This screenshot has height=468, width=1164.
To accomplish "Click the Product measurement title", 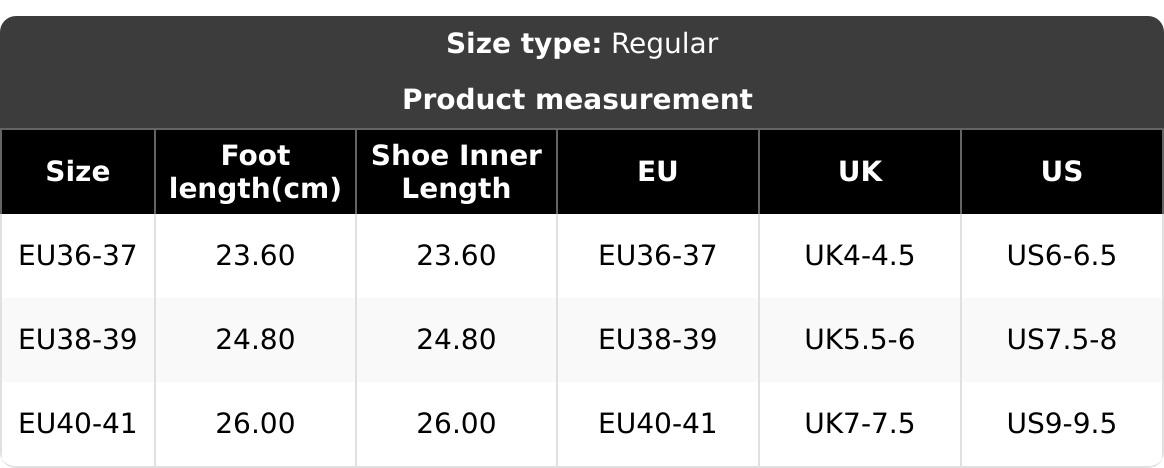I will [x=577, y=100].
